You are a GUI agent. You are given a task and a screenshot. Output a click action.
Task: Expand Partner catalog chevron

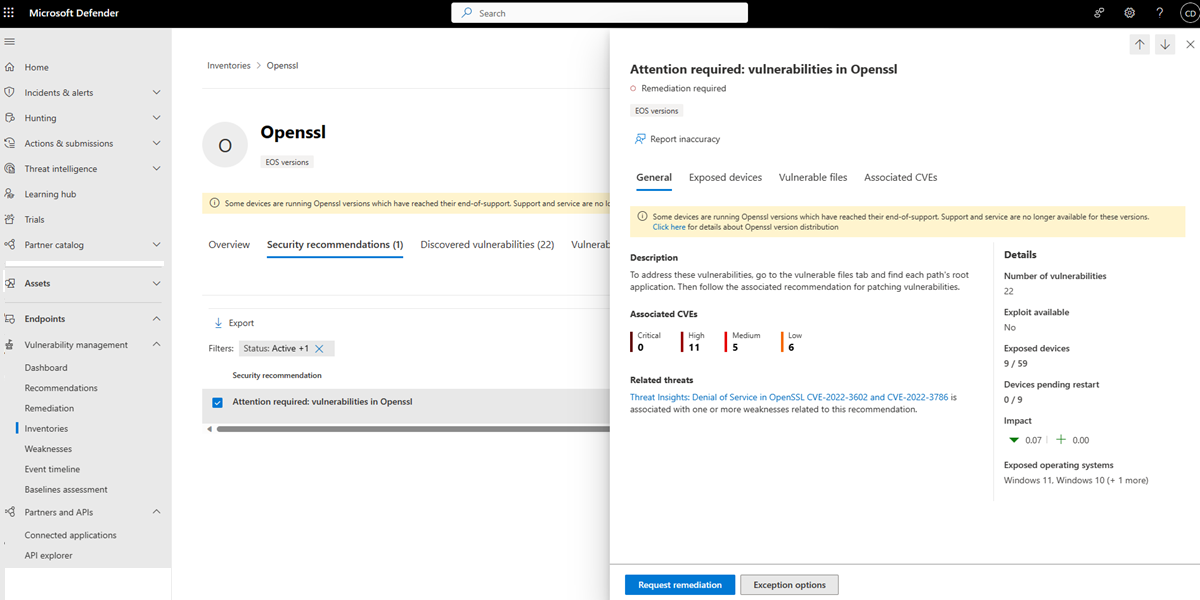(156, 245)
